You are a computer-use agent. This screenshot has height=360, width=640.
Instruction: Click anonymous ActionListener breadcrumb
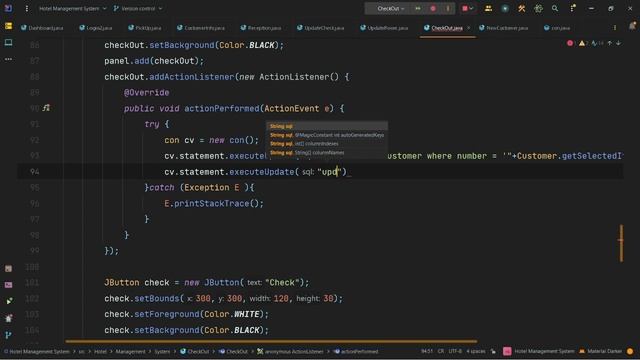click(290, 351)
